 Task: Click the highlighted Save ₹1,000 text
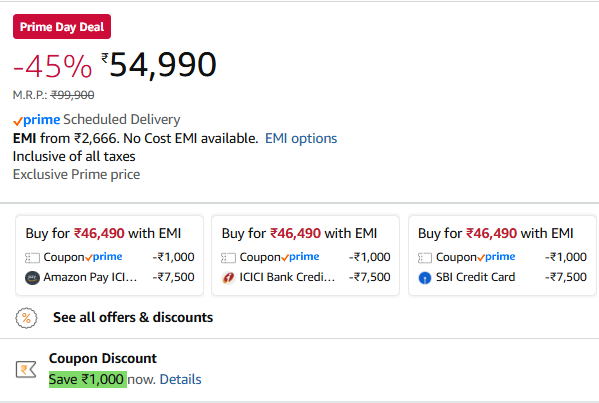pos(88,379)
